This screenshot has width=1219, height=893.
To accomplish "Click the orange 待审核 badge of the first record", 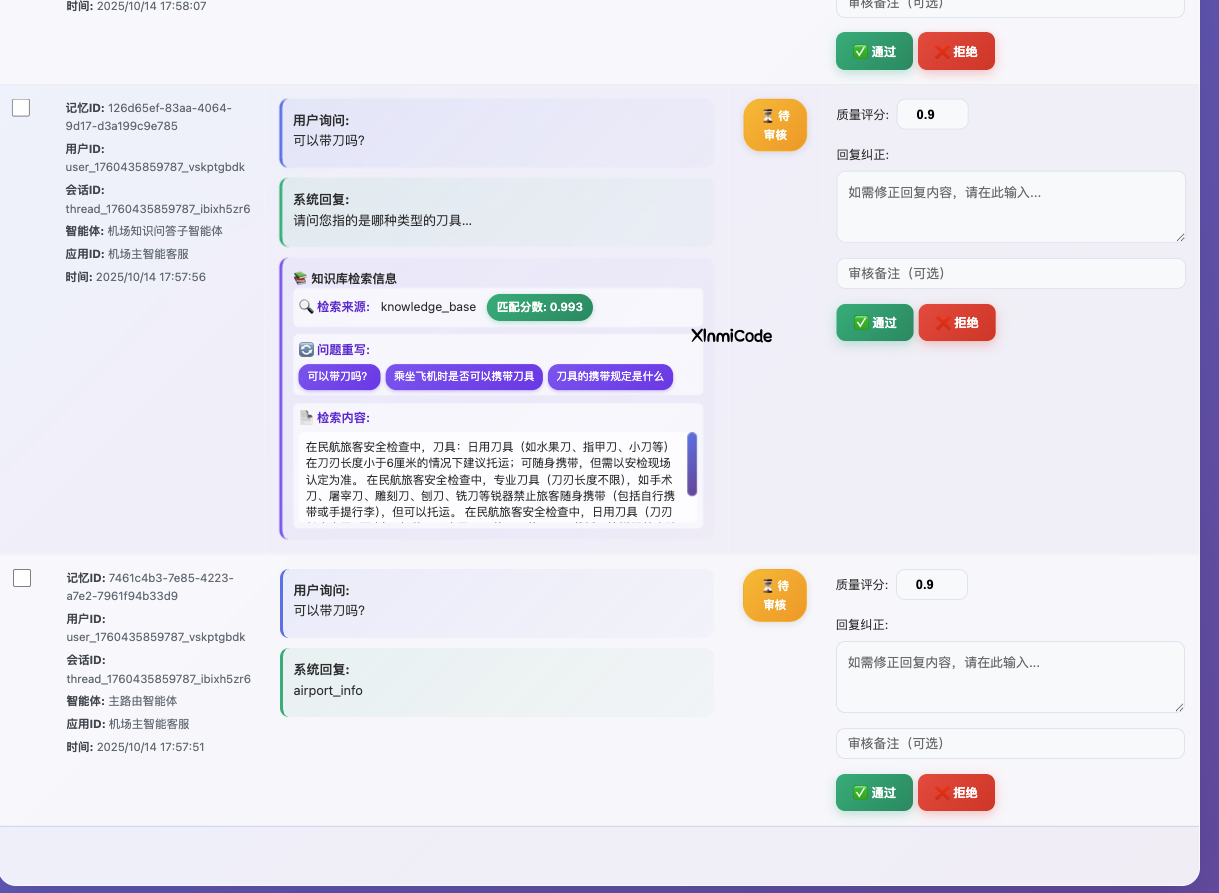I will pos(775,125).
